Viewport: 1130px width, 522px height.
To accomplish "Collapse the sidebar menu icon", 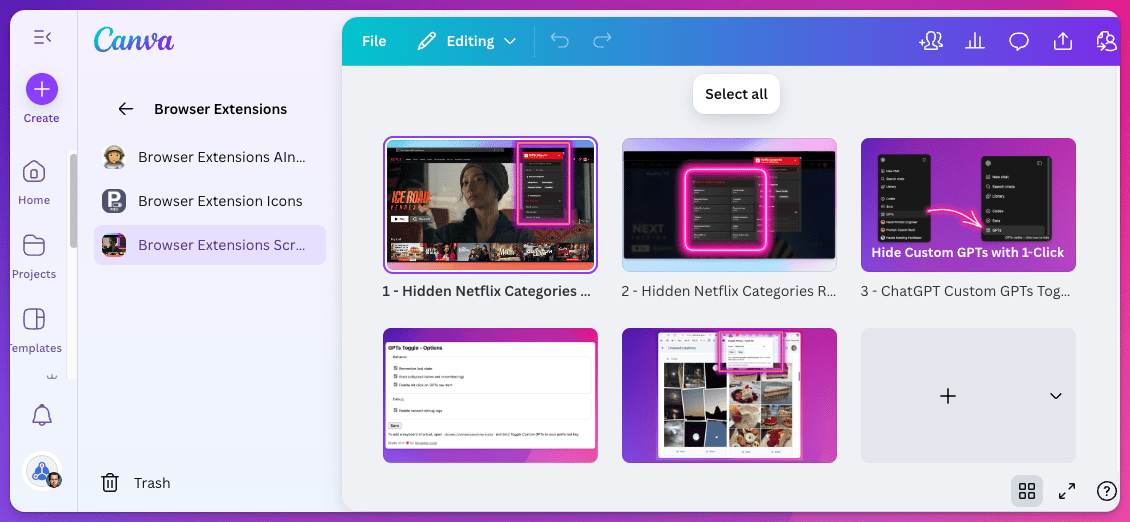I will pos(42,37).
